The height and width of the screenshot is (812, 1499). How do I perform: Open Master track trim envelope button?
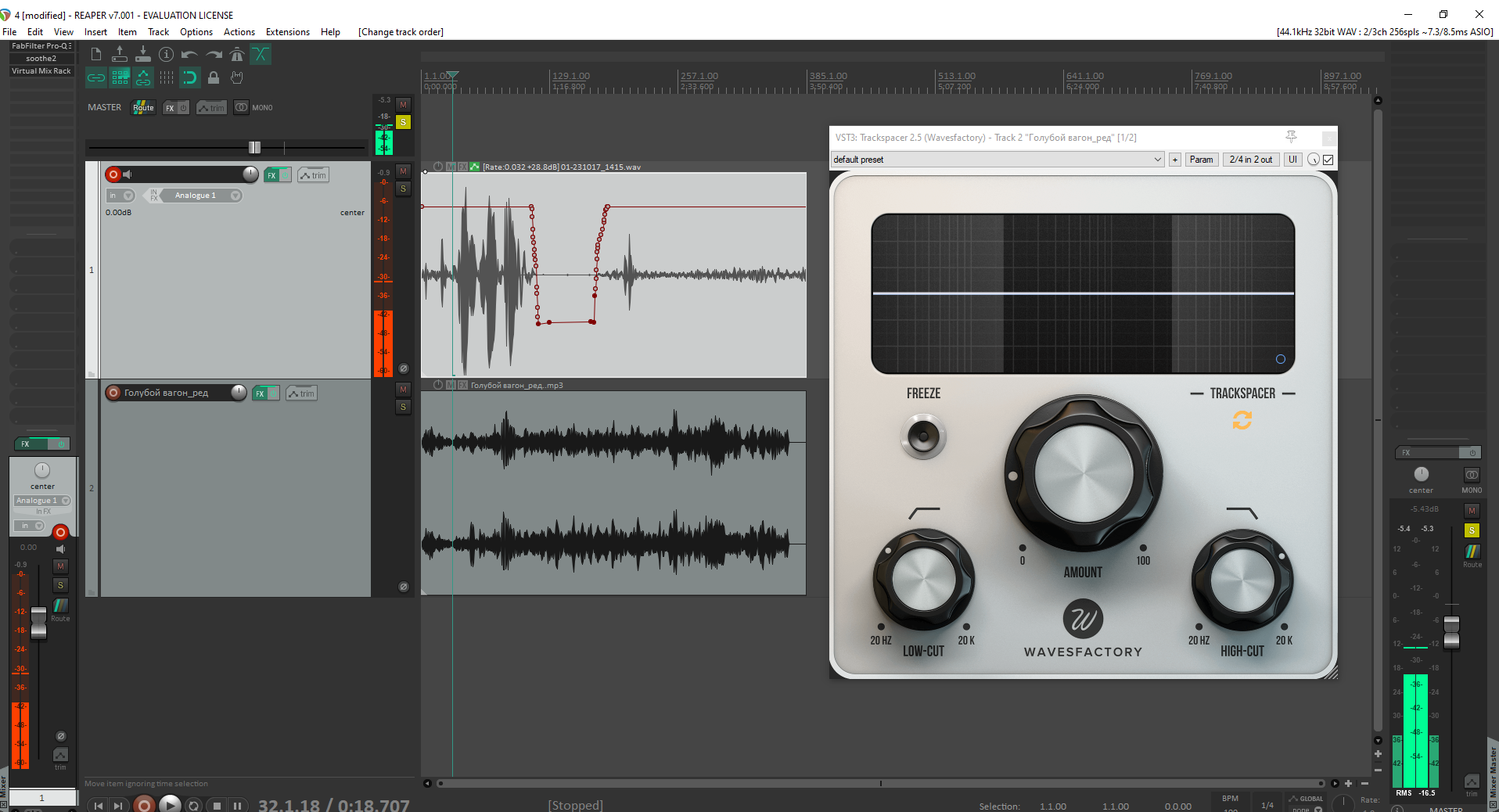click(x=211, y=108)
